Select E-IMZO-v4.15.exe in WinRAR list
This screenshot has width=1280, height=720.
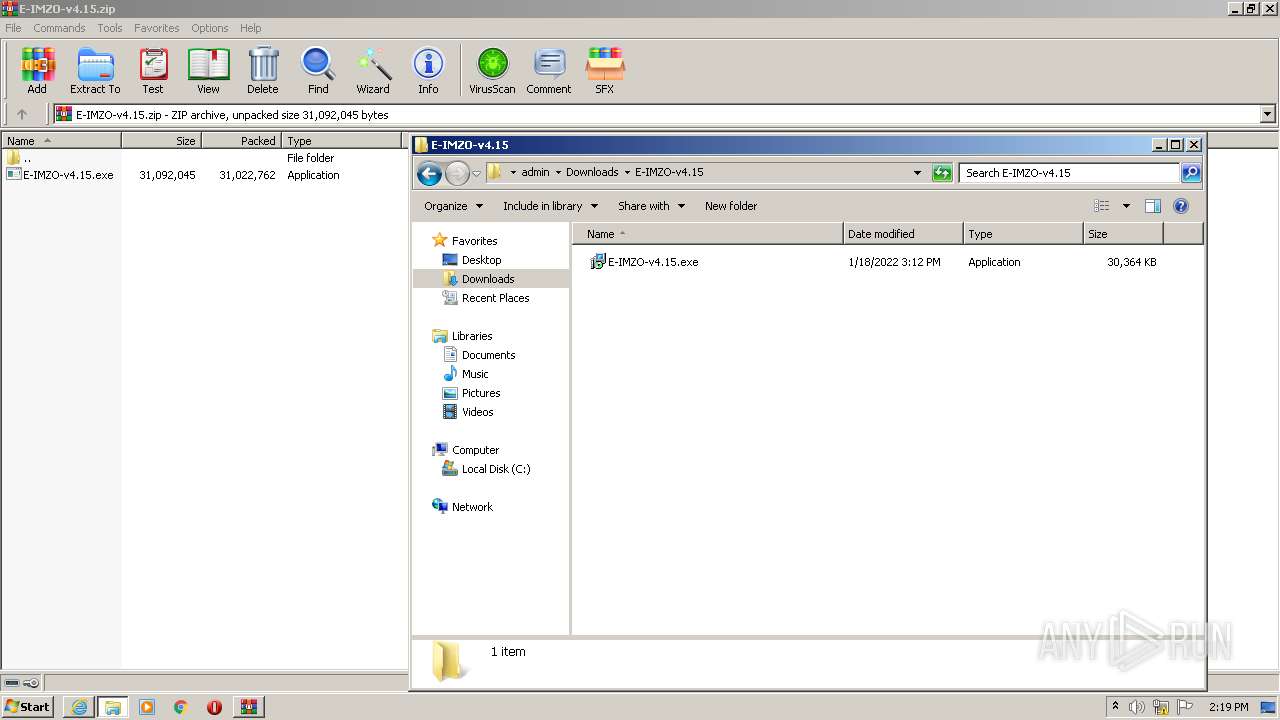(x=68, y=175)
